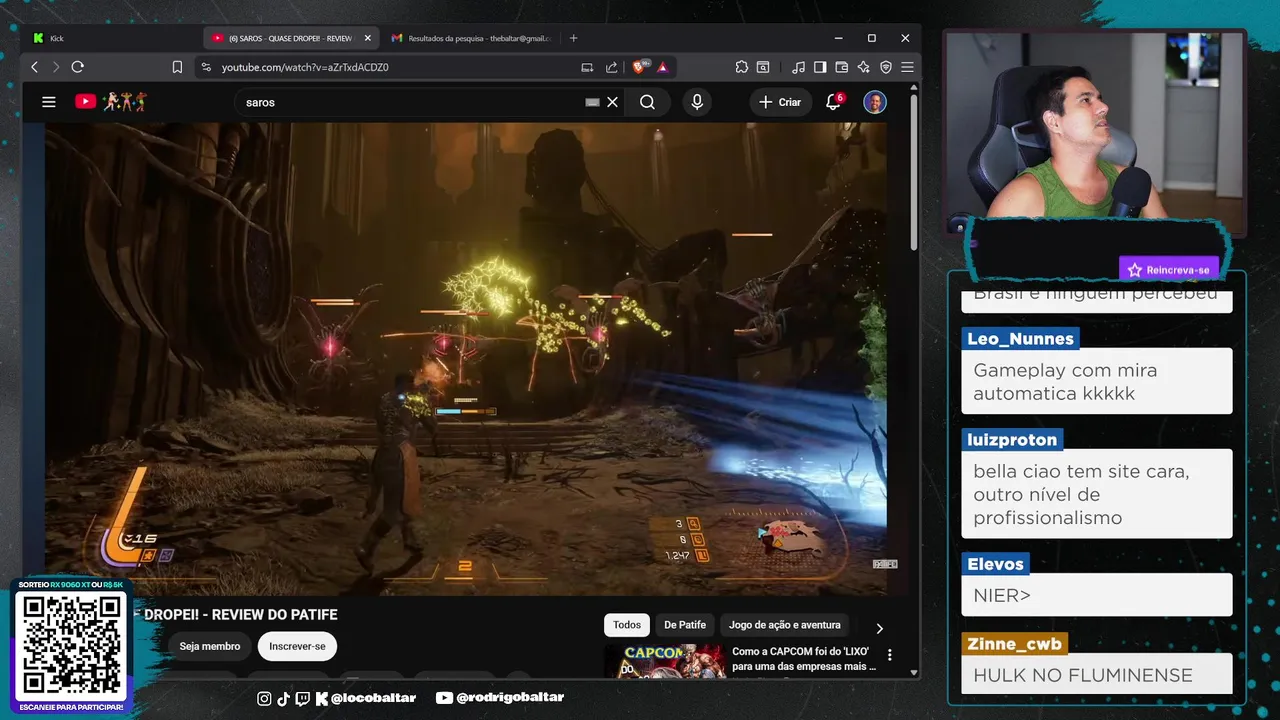Click the Reincreva-se button on stream overlay

click(1169, 270)
